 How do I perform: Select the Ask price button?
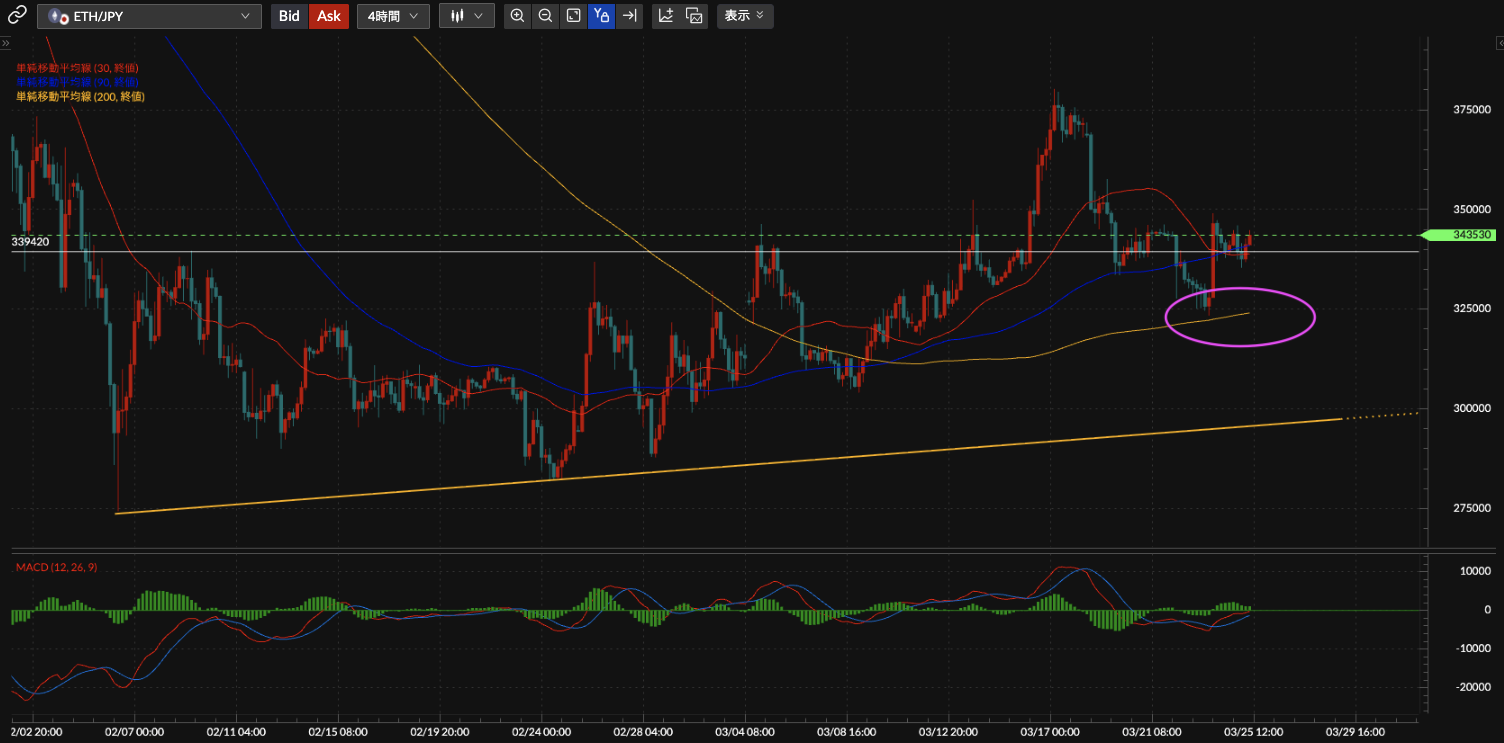point(329,16)
